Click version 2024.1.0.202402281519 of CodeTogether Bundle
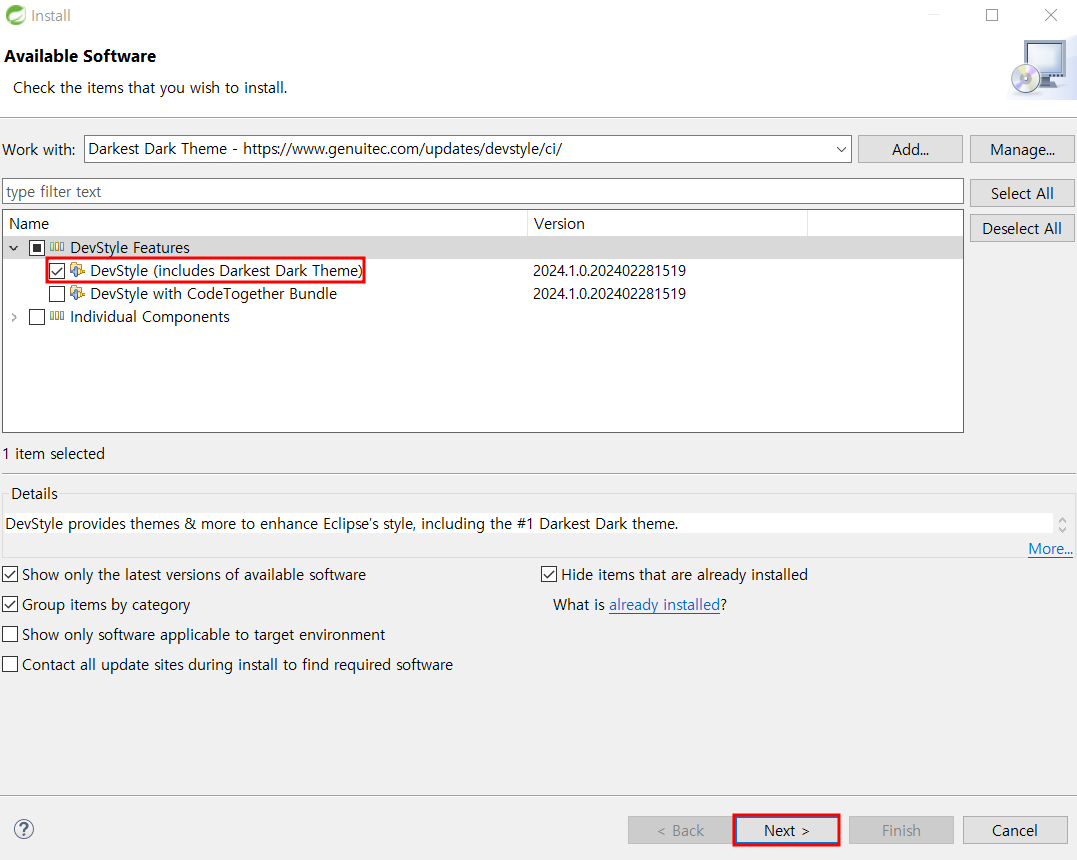 click(x=609, y=294)
